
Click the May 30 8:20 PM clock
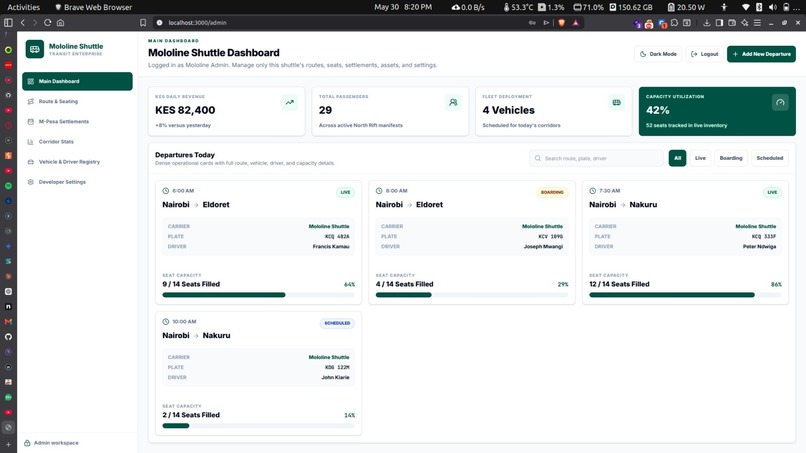403,7
